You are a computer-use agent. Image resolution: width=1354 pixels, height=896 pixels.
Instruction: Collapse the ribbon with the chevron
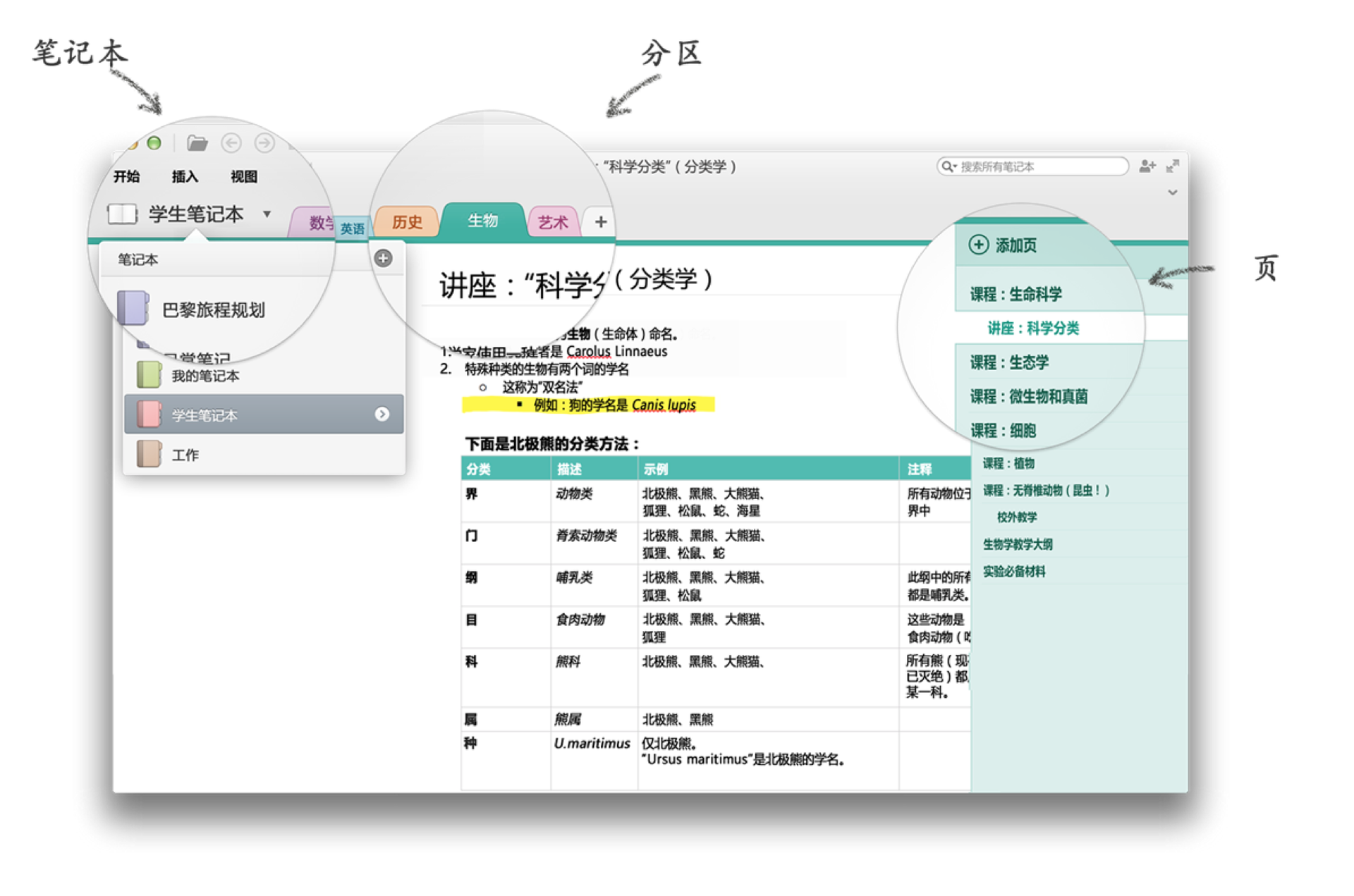pos(1172,192)
